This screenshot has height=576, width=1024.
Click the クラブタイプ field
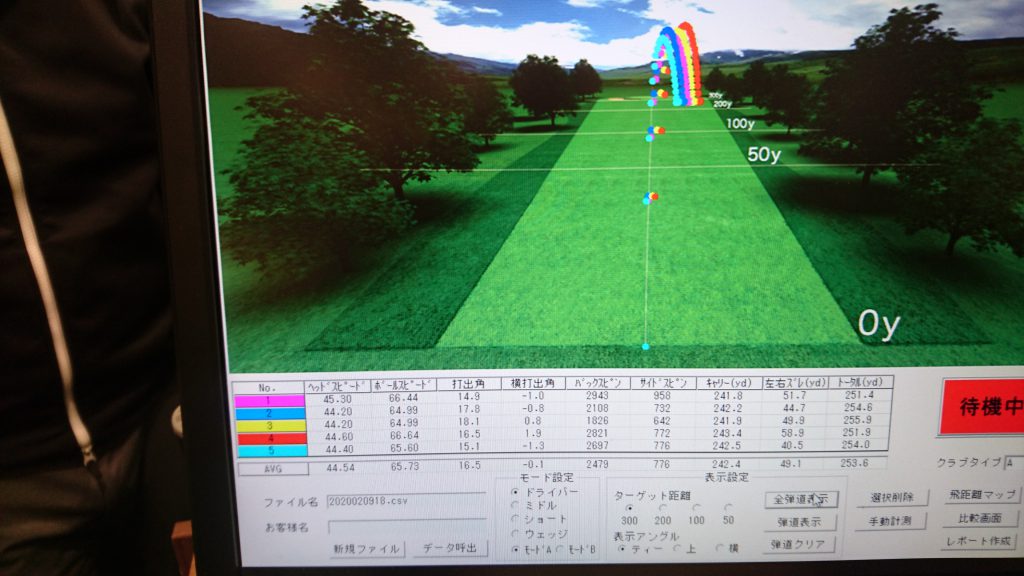click(1014, 462)
